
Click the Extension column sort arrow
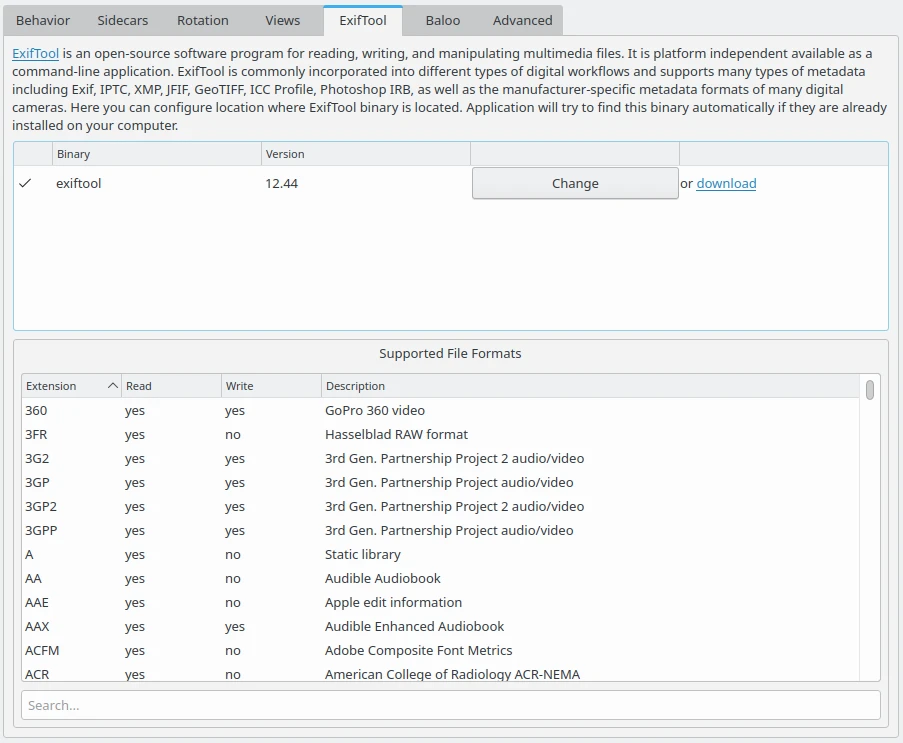(112, 386)
